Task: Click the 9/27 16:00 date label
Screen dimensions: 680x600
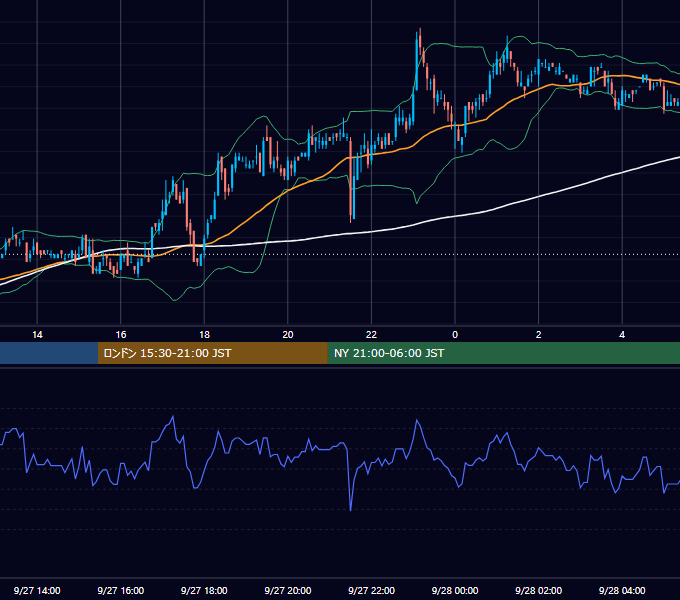Action: (121, 590)
